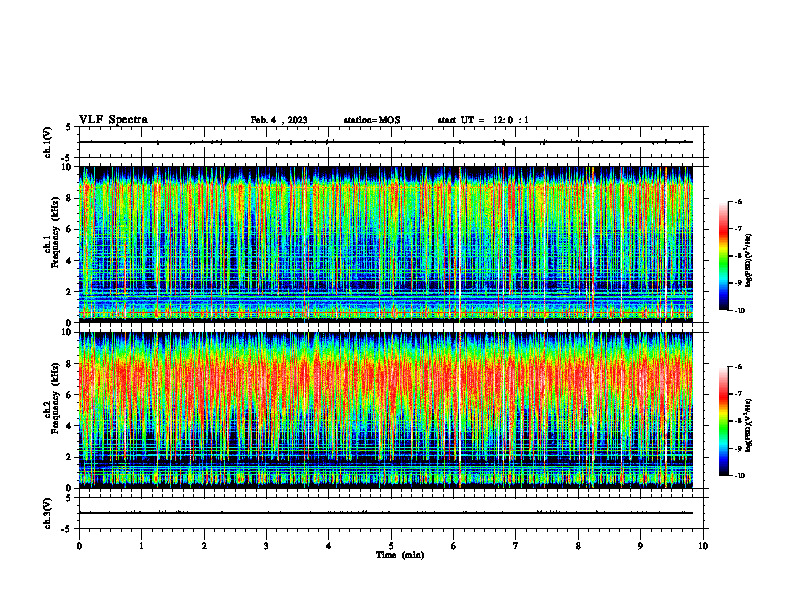The height and width of the screenshot is (612, 792).
Task: Click time axis tick label "7"
Action: (x=516, y=546)
